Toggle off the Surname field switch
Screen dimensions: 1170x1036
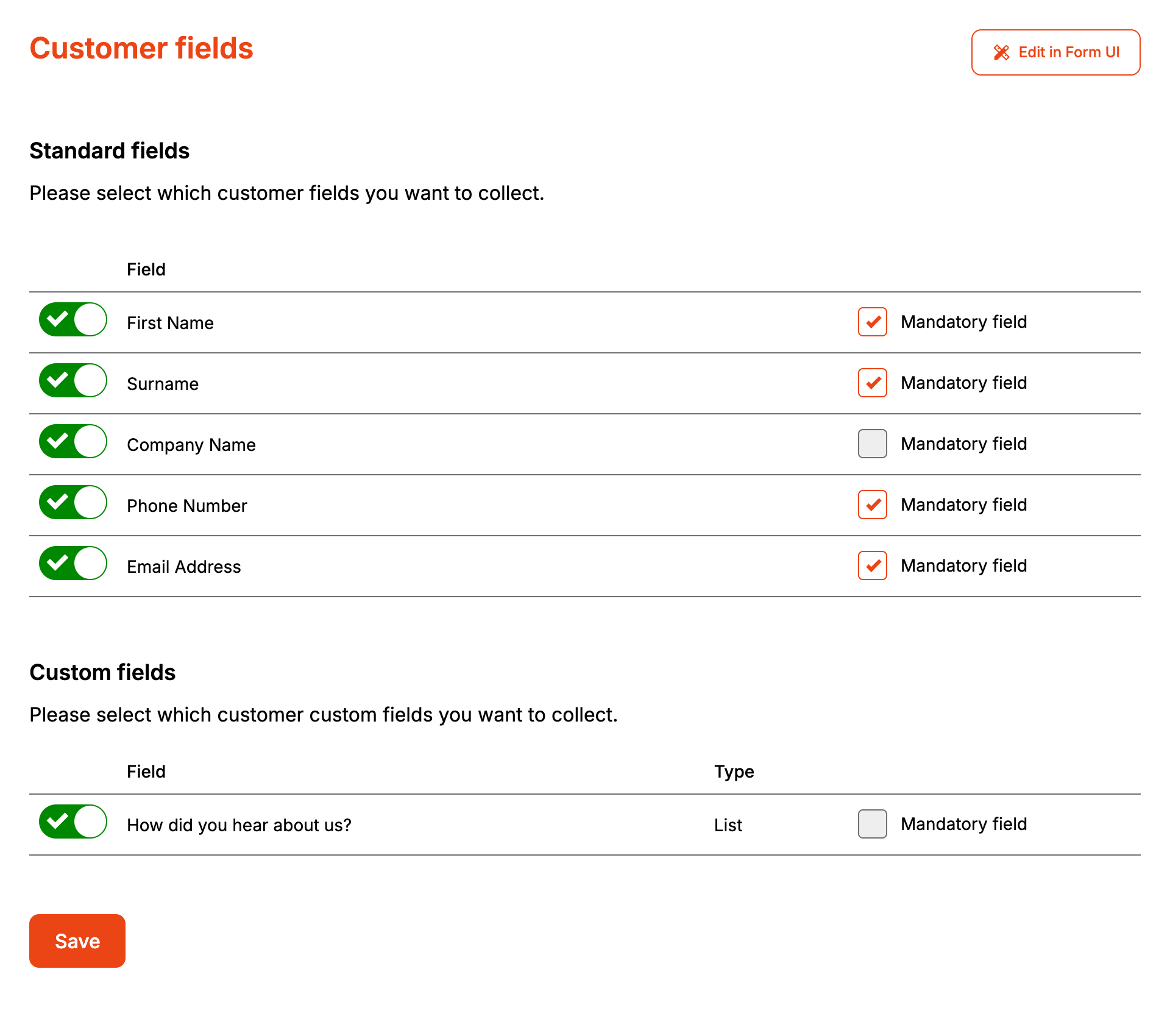tap(73, 380)
